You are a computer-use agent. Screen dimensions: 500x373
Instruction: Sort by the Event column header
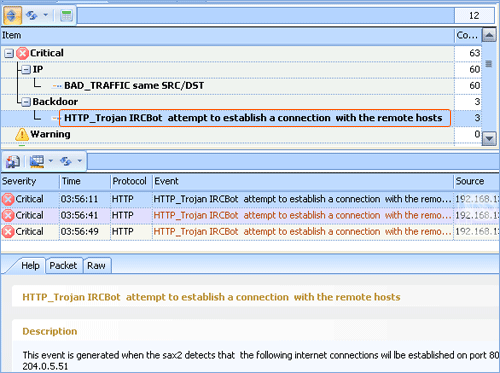pyautogui.click(x=303, y=181)
